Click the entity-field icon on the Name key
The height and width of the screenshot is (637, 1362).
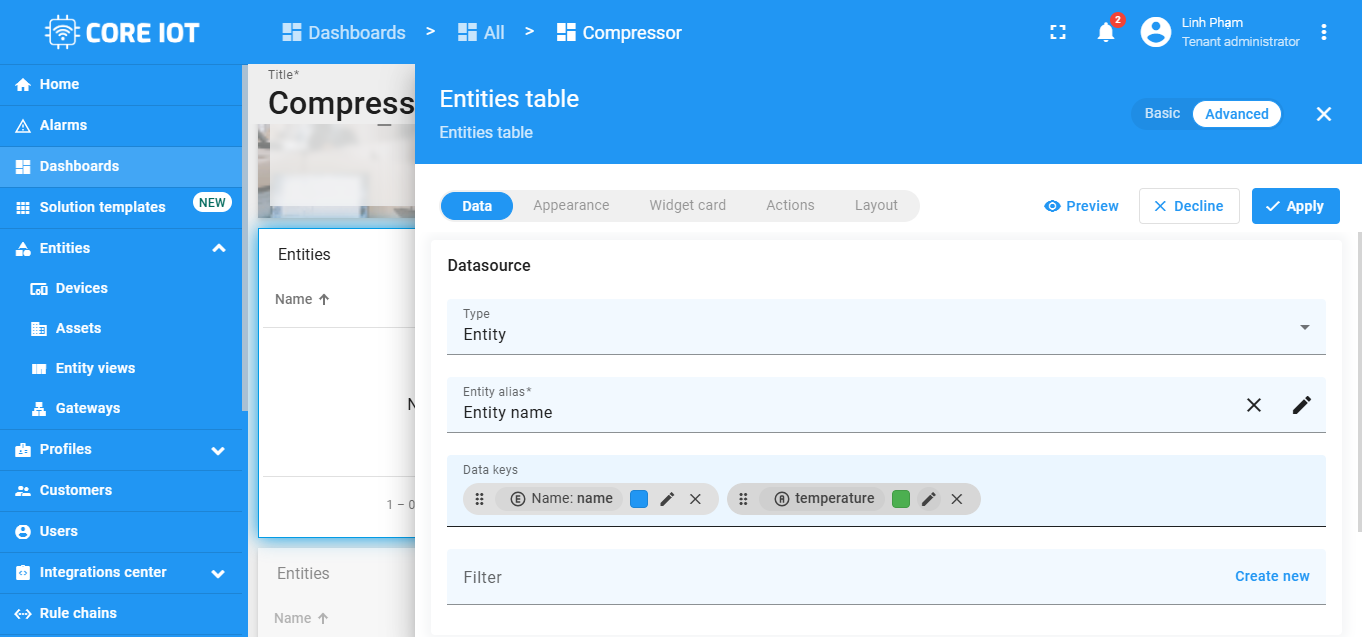tap(517, 499)
